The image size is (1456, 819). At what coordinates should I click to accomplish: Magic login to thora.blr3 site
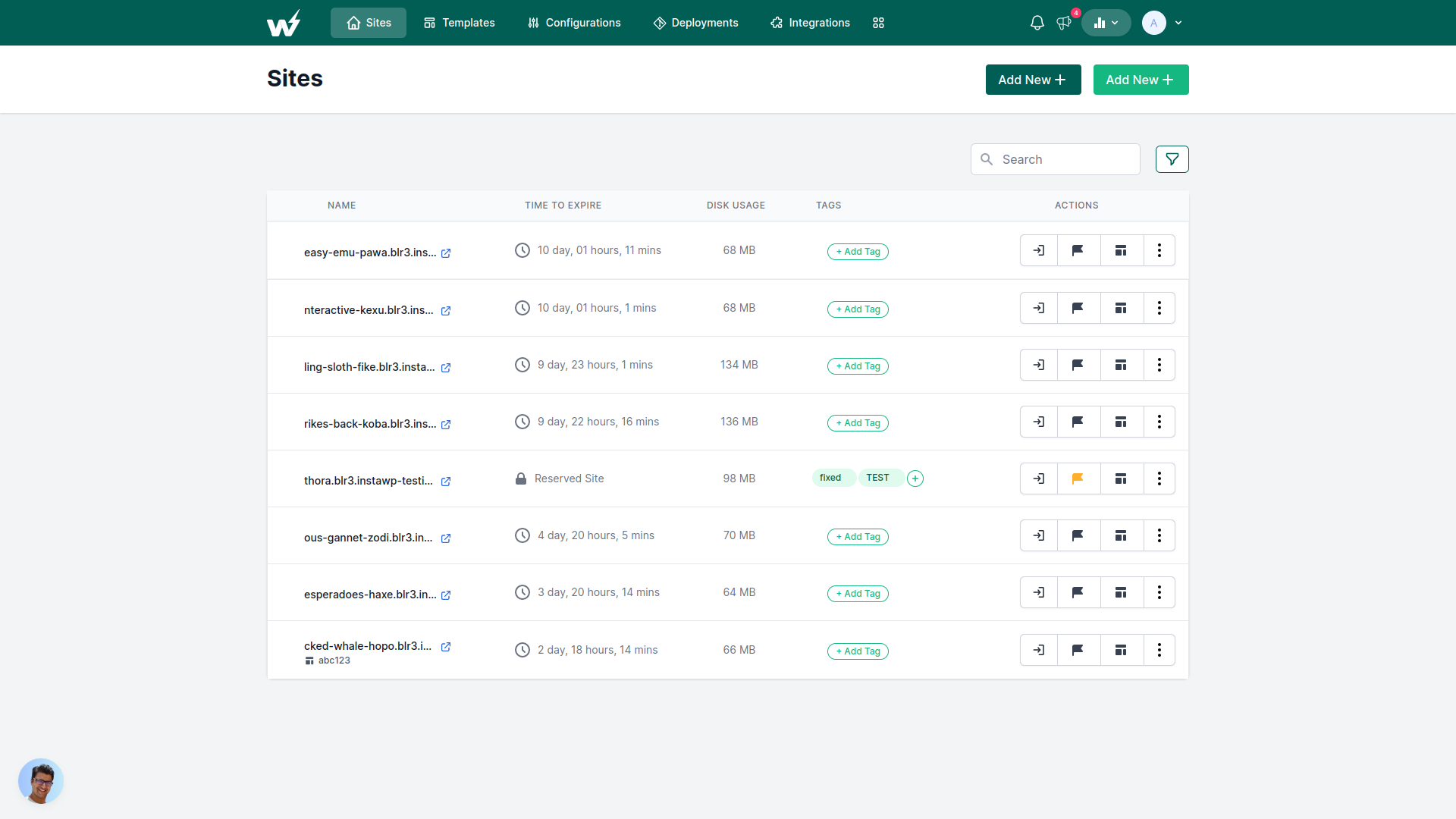1039,479
